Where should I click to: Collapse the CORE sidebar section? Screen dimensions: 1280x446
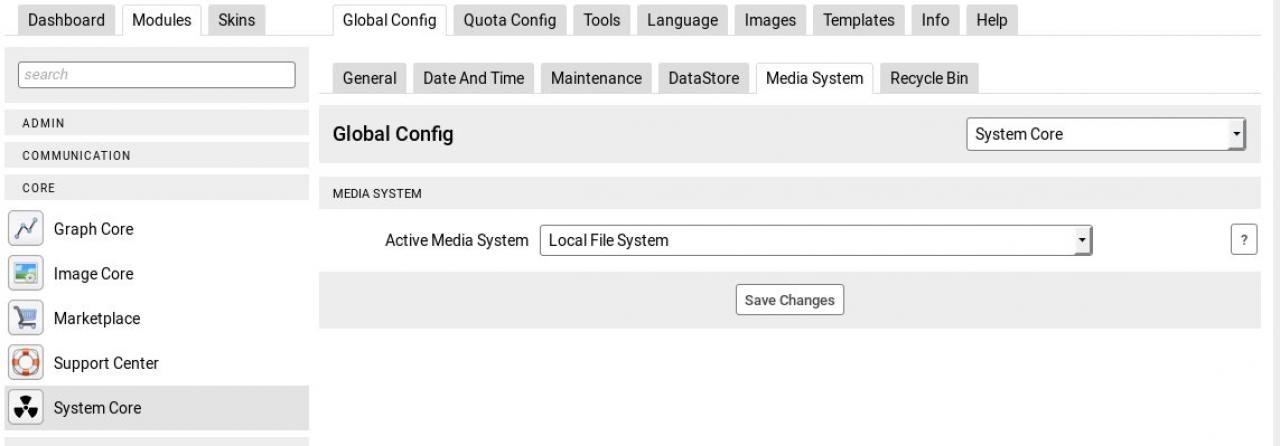(156, 188)
